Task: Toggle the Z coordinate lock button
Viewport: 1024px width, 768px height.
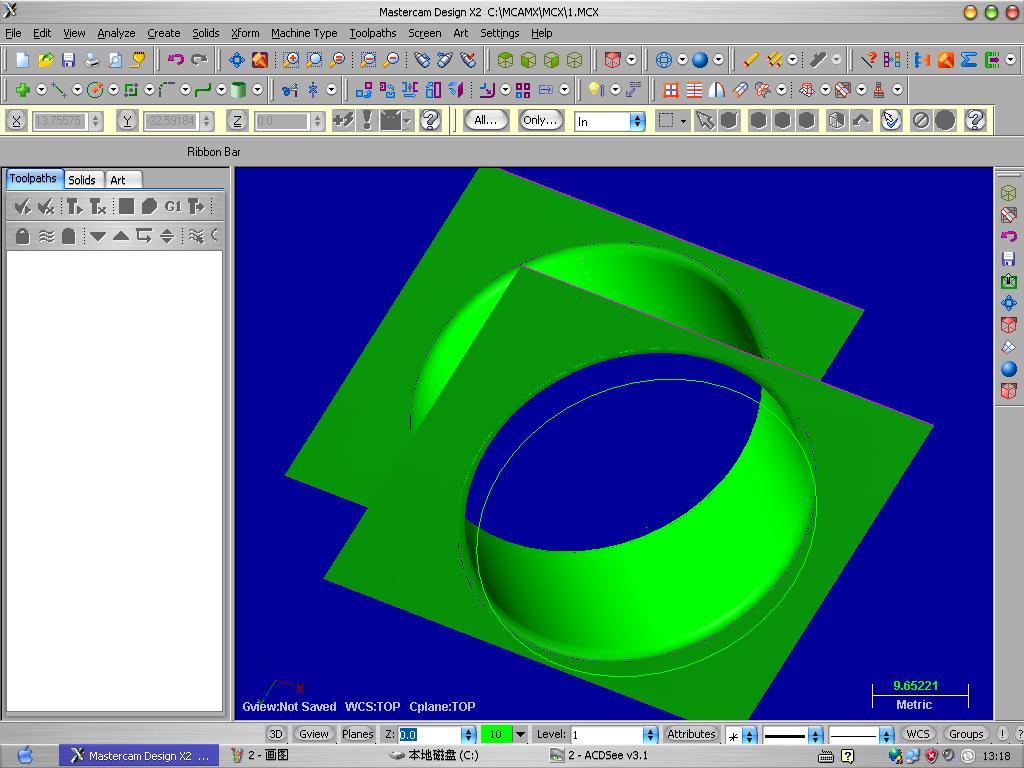Action: pos(238,121)
